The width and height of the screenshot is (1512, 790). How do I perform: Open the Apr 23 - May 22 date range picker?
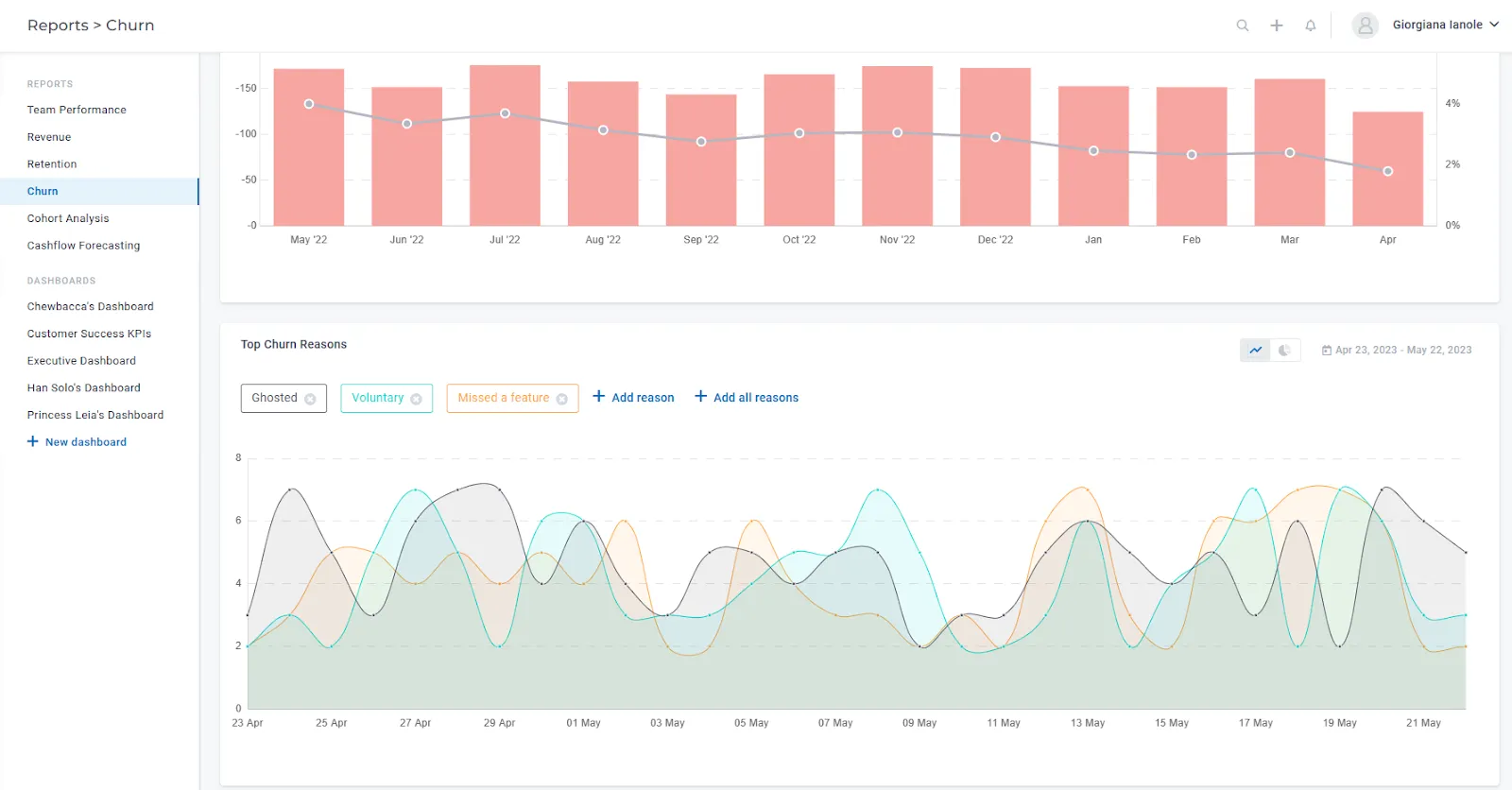[x=1397, y=351]
